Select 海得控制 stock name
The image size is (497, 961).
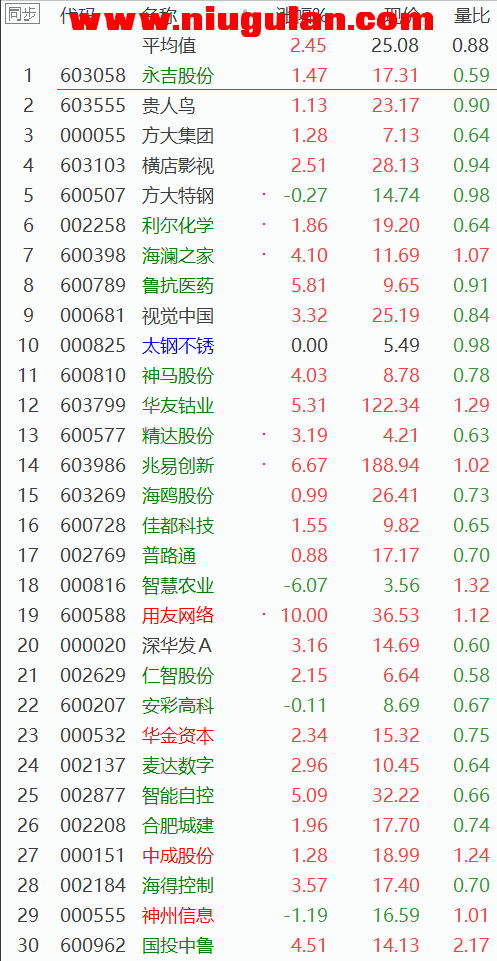coord(178,886)
